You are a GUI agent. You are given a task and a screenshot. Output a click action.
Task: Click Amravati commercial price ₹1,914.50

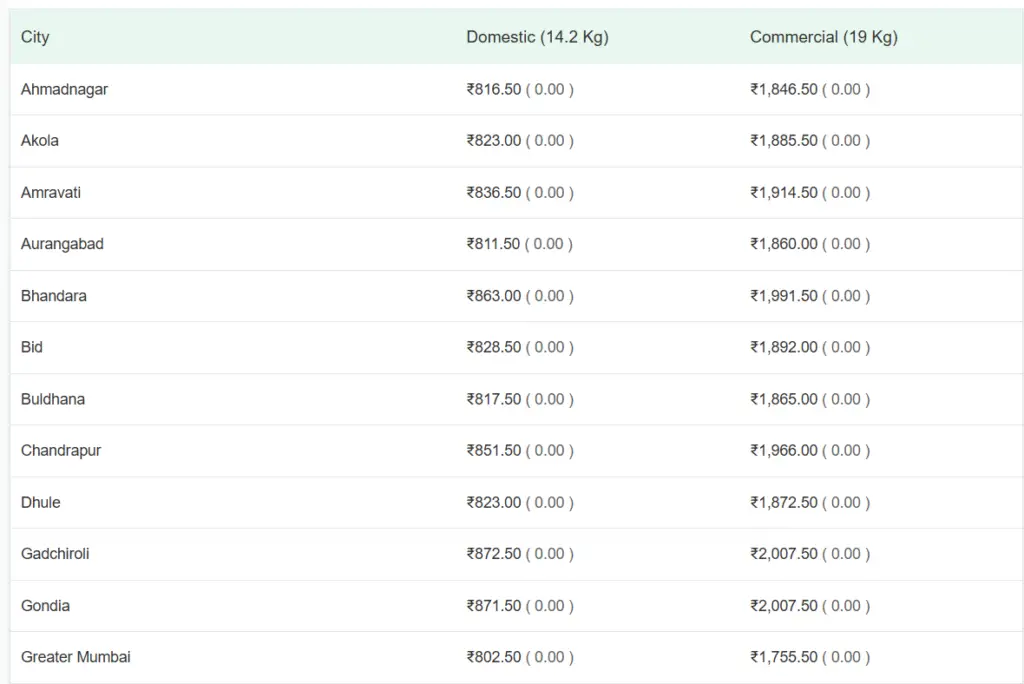pyautogui.click(x=784, y=193)
